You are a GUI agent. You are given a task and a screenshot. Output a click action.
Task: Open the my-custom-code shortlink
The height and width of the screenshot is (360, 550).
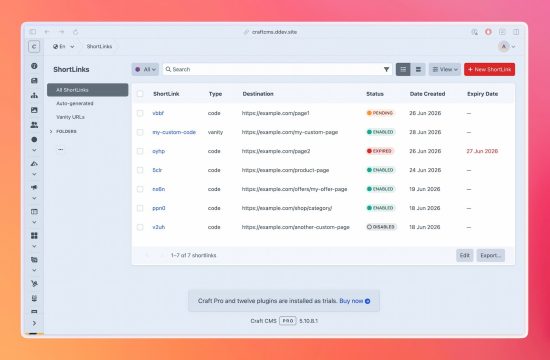174,132
